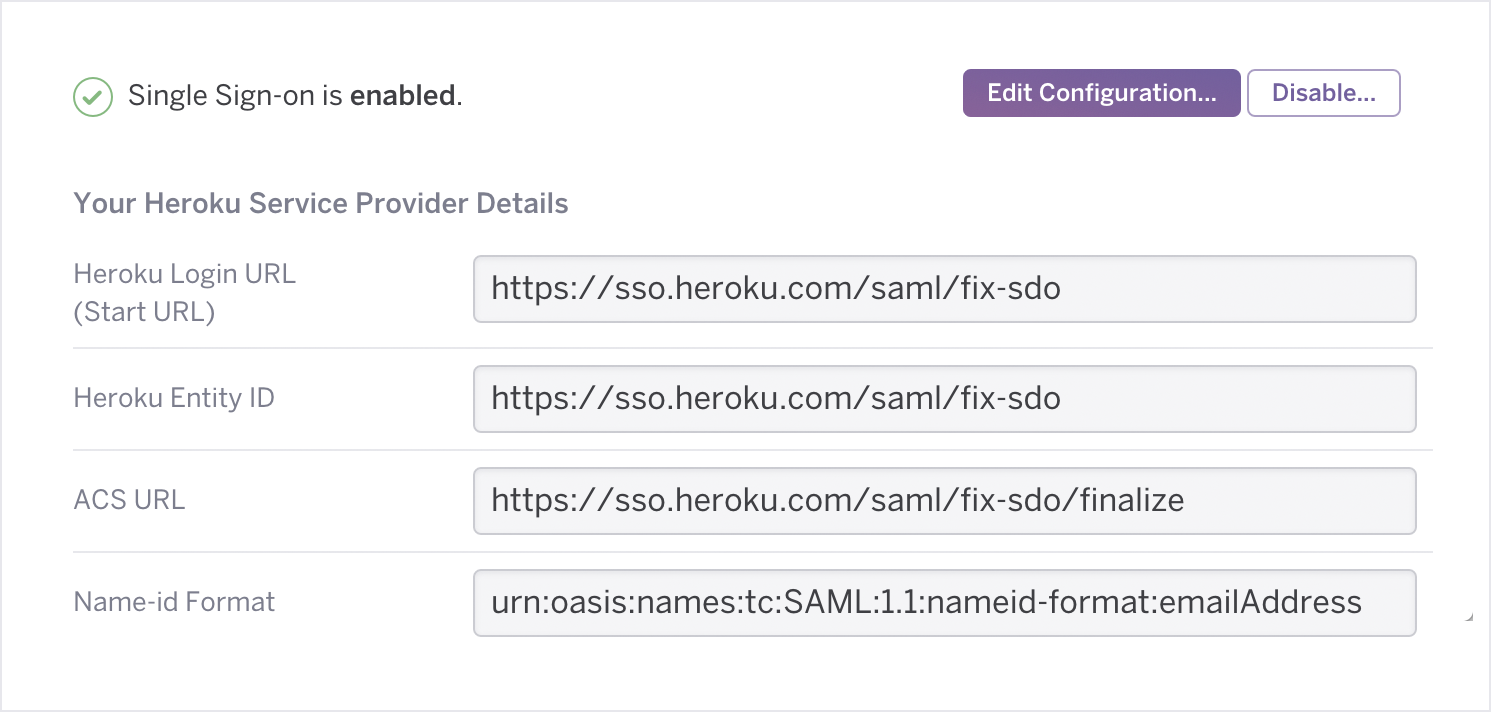Click the divider below the Login URL row

coord(746,348)
